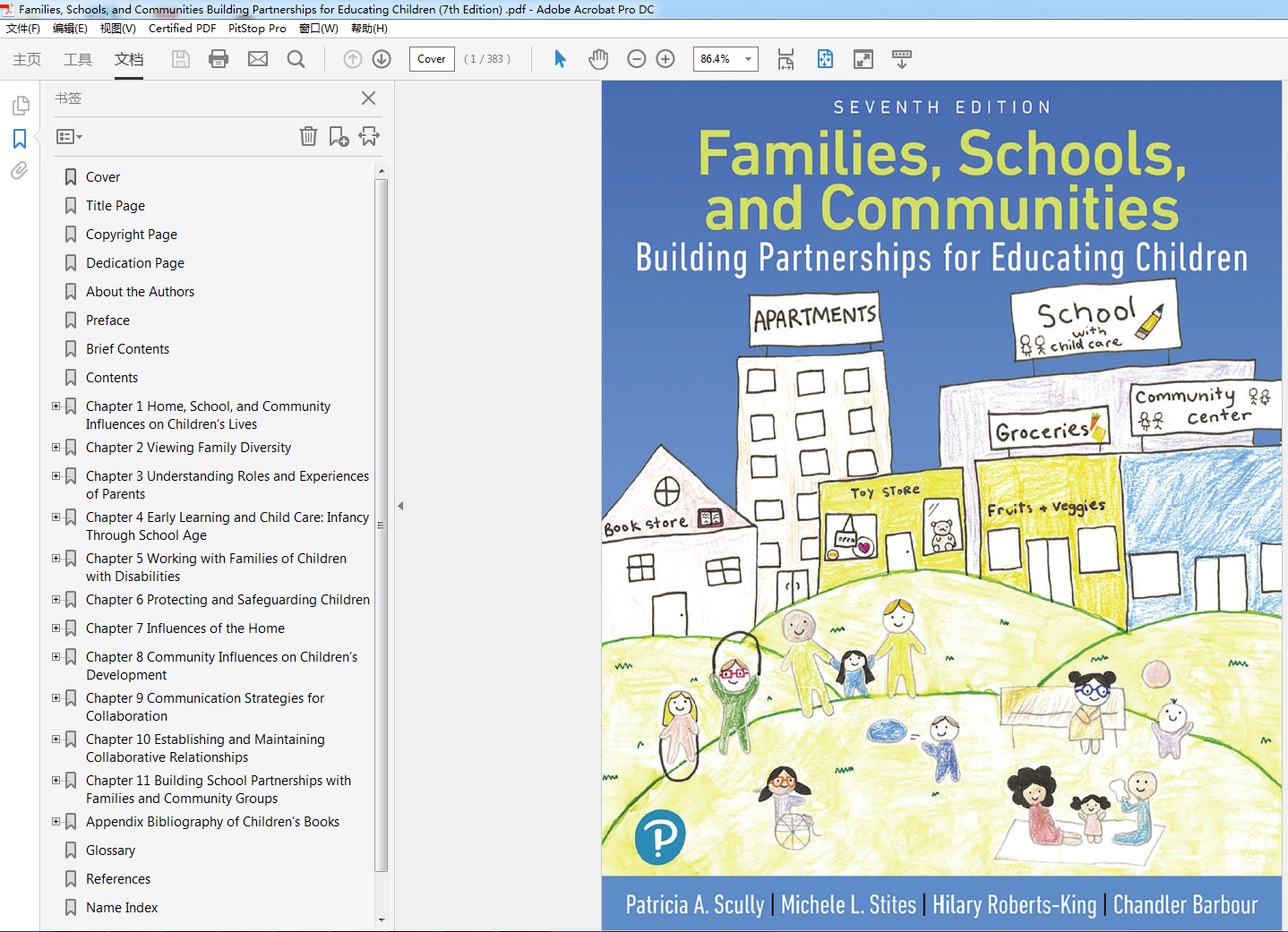Open the 编辑(E) menu
Screen dimensions: 1288x932
(x=70, y=29)
